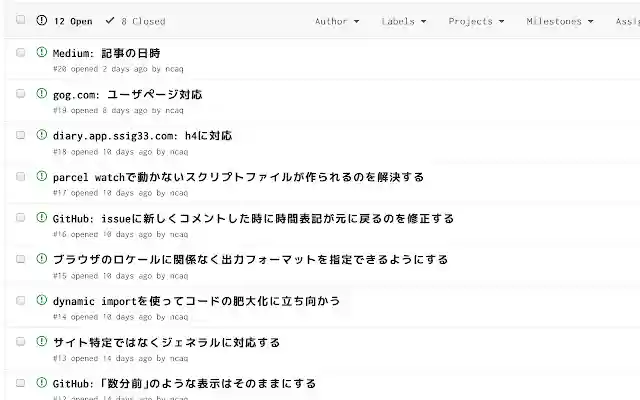Click the open status icon of 「数分前」 issue
Image resolution: width=640 pixels, height=400 pixels.
pyautogui.click(x=42, y=382)
